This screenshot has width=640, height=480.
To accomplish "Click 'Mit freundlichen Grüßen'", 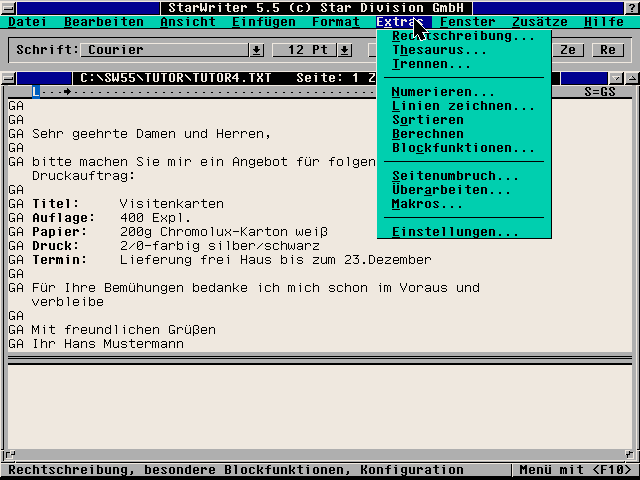I will (124, 330).
